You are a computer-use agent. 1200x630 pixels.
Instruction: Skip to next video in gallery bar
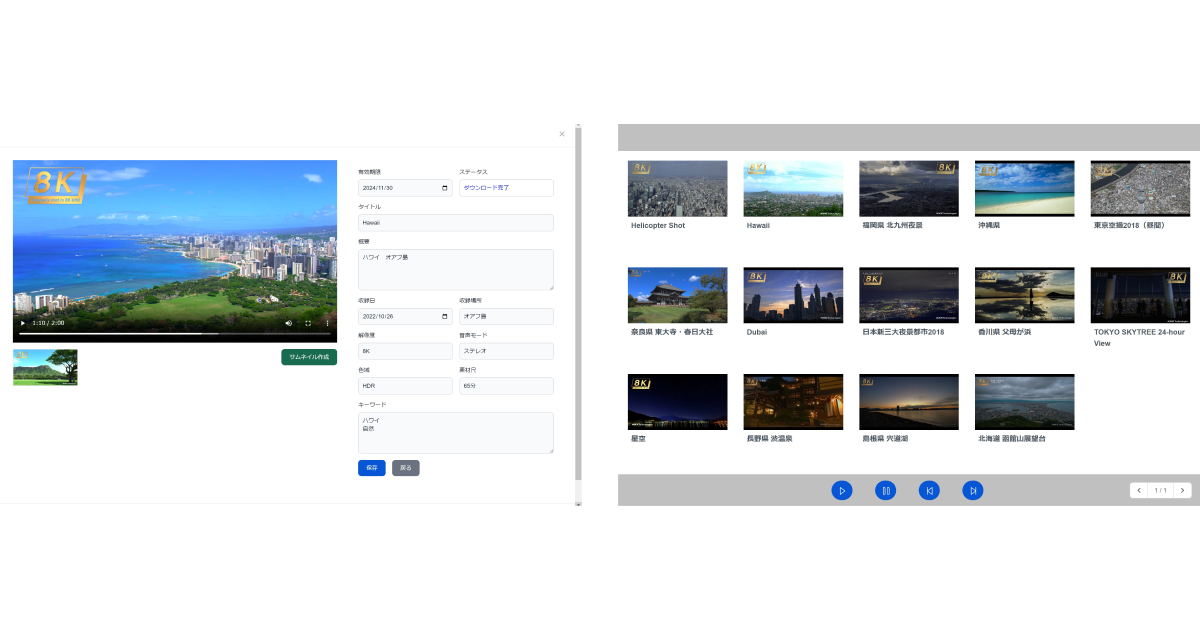click(x=973, y=490)
